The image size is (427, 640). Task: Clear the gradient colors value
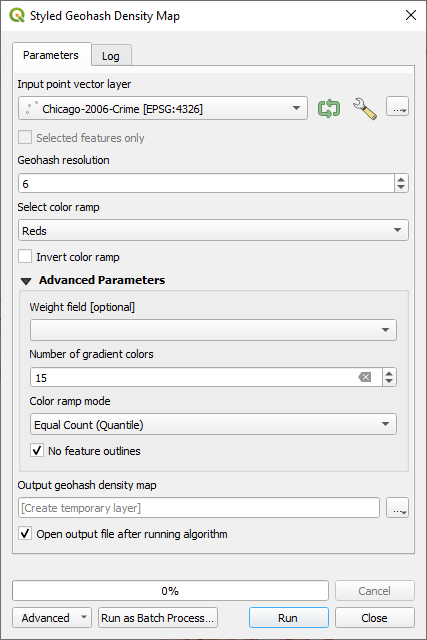365,377
